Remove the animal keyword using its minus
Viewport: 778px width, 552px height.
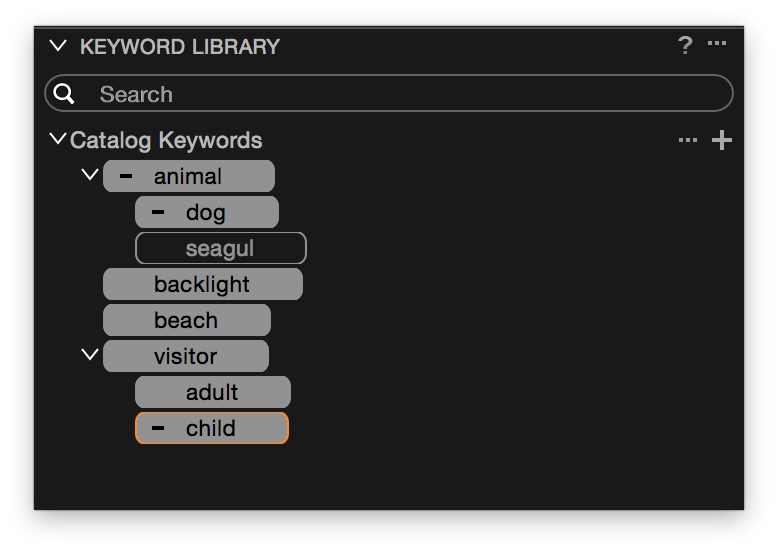pos(126,176)
